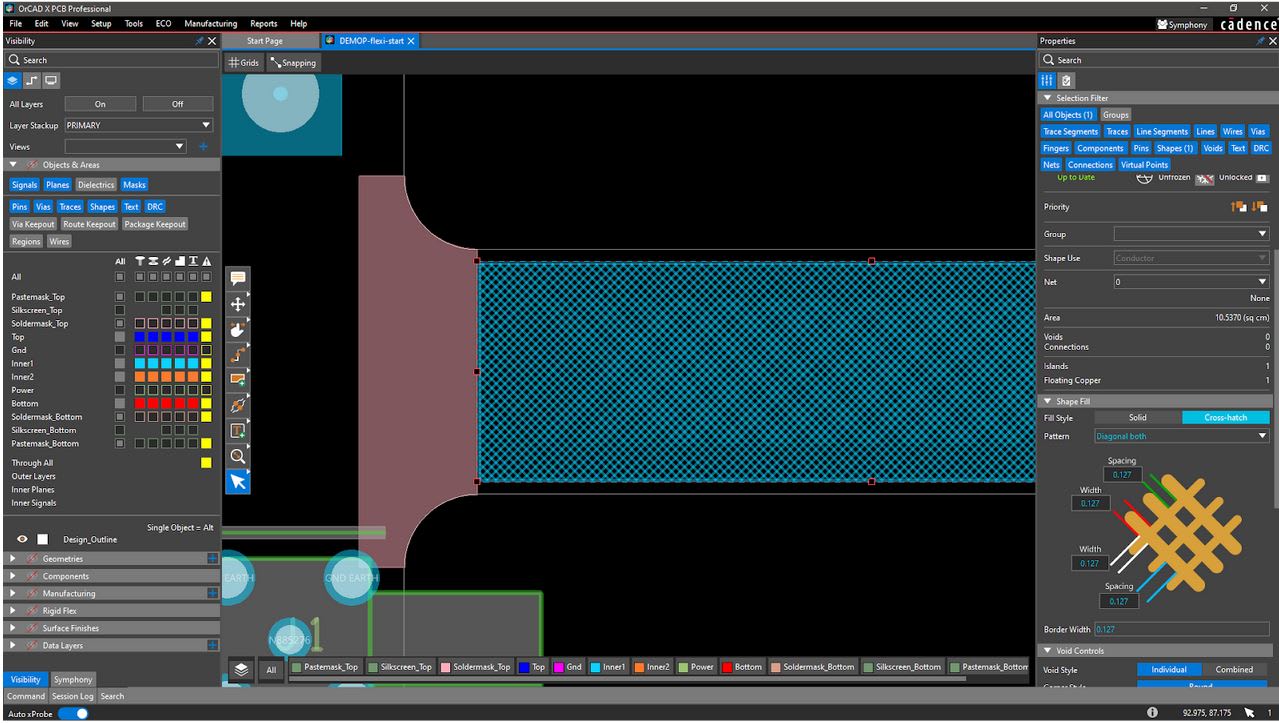Select the comment/annotation tool in canvas toolbar
Screen dimensions: 1279x723
click(238, 278)
